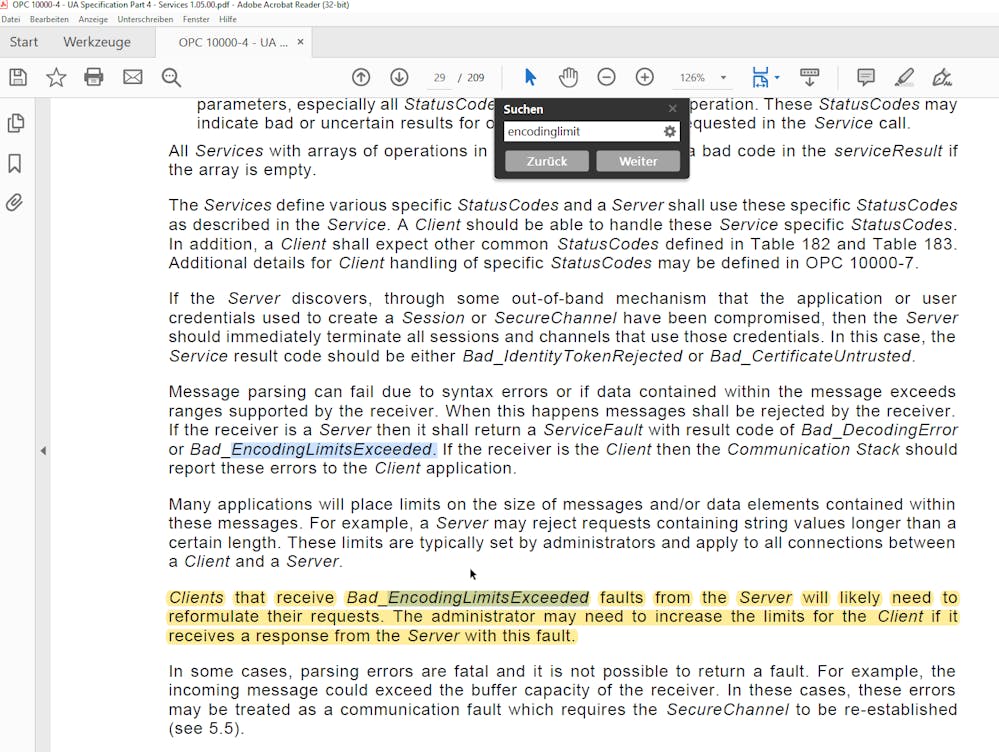Viewport: 999px width, 752px height.
Task: Go to next page with down arrow
Action: click(x=399, y=77)
